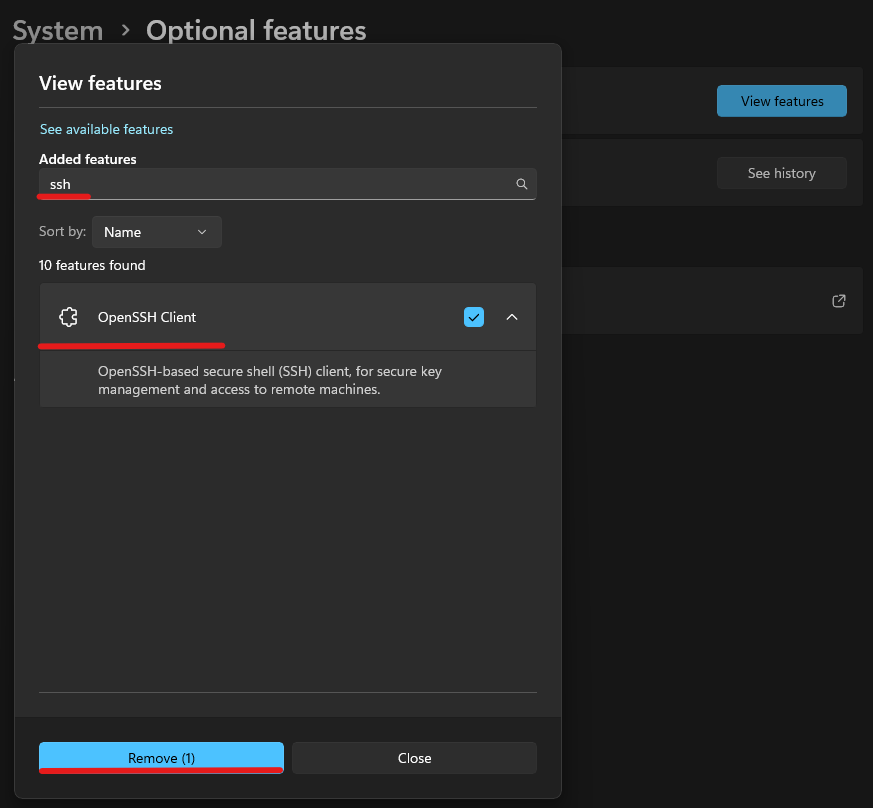Open the external link icon on right
873x808 pixels.
(x=839, y=301)
